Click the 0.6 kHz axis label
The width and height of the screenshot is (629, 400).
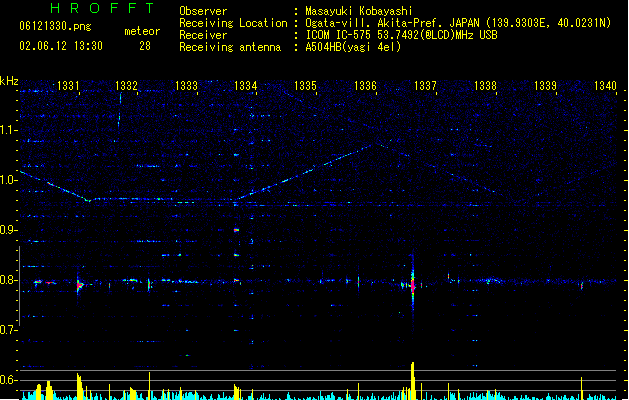coord(8,380)
